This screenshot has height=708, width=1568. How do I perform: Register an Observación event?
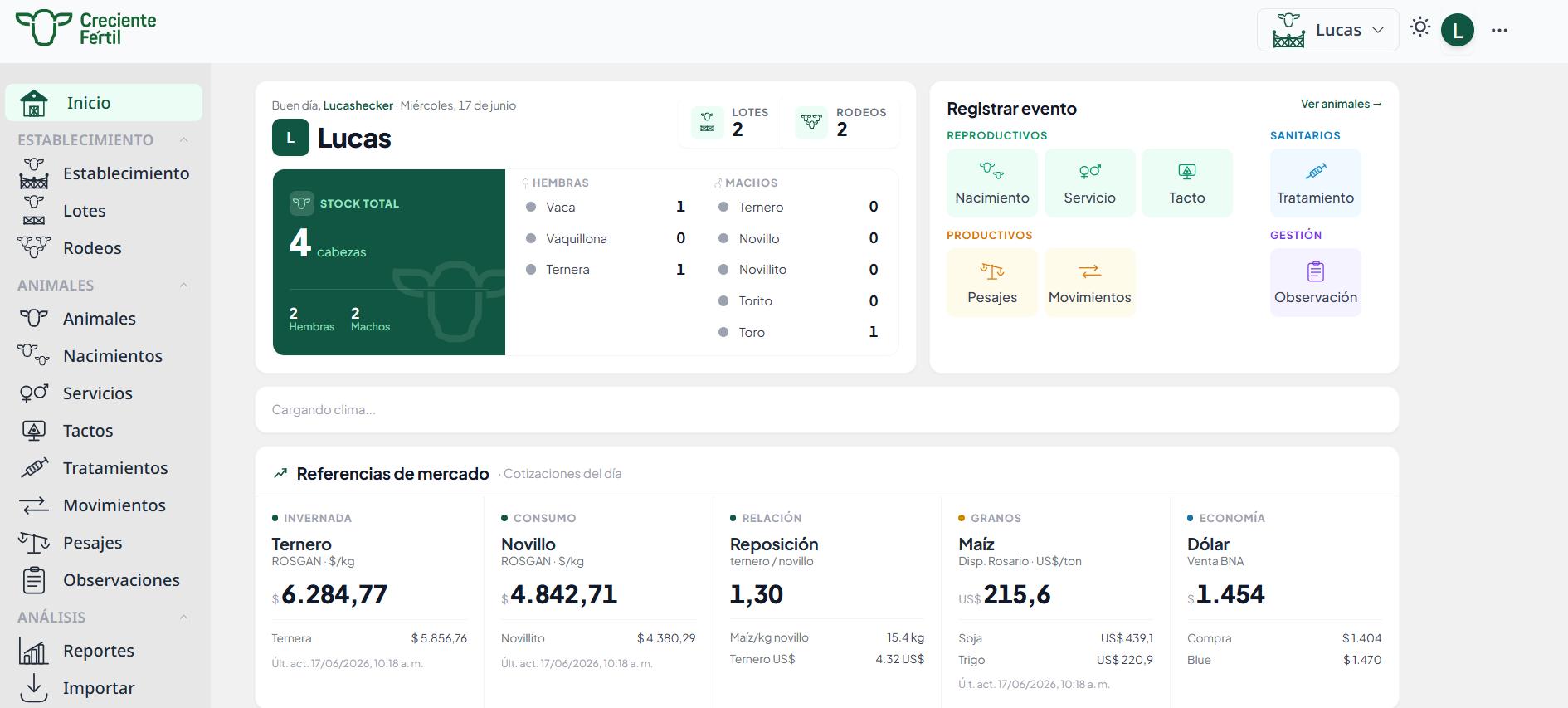pyautogui.click(x=1316, y=283)
